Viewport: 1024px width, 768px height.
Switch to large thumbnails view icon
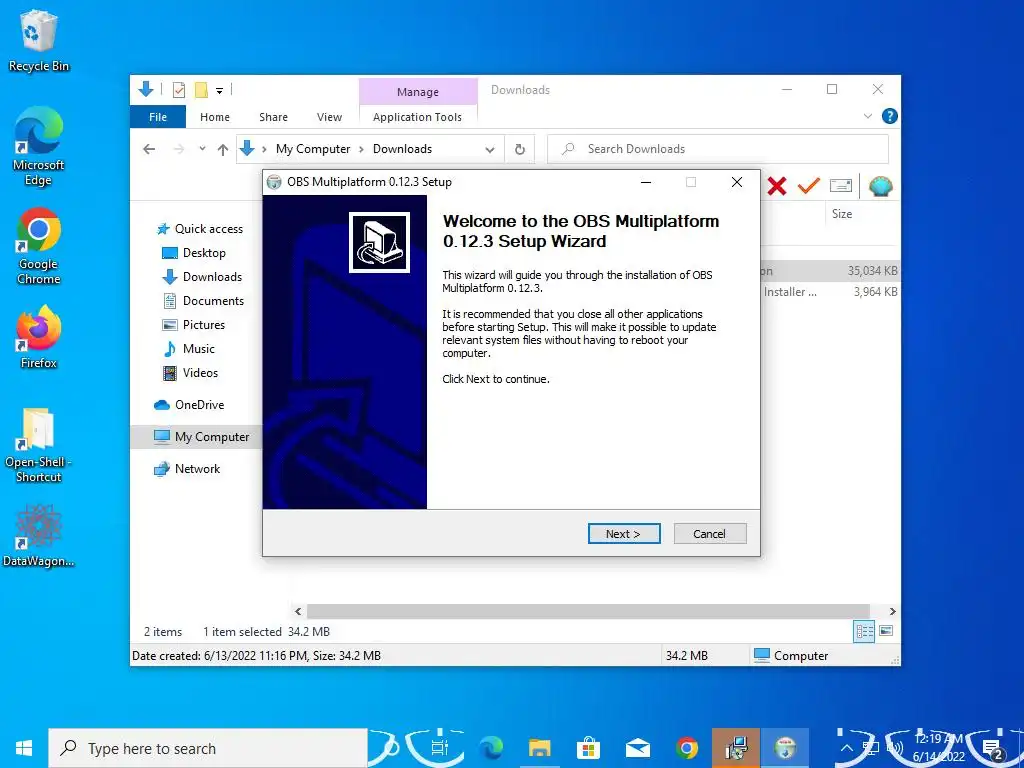886,631
